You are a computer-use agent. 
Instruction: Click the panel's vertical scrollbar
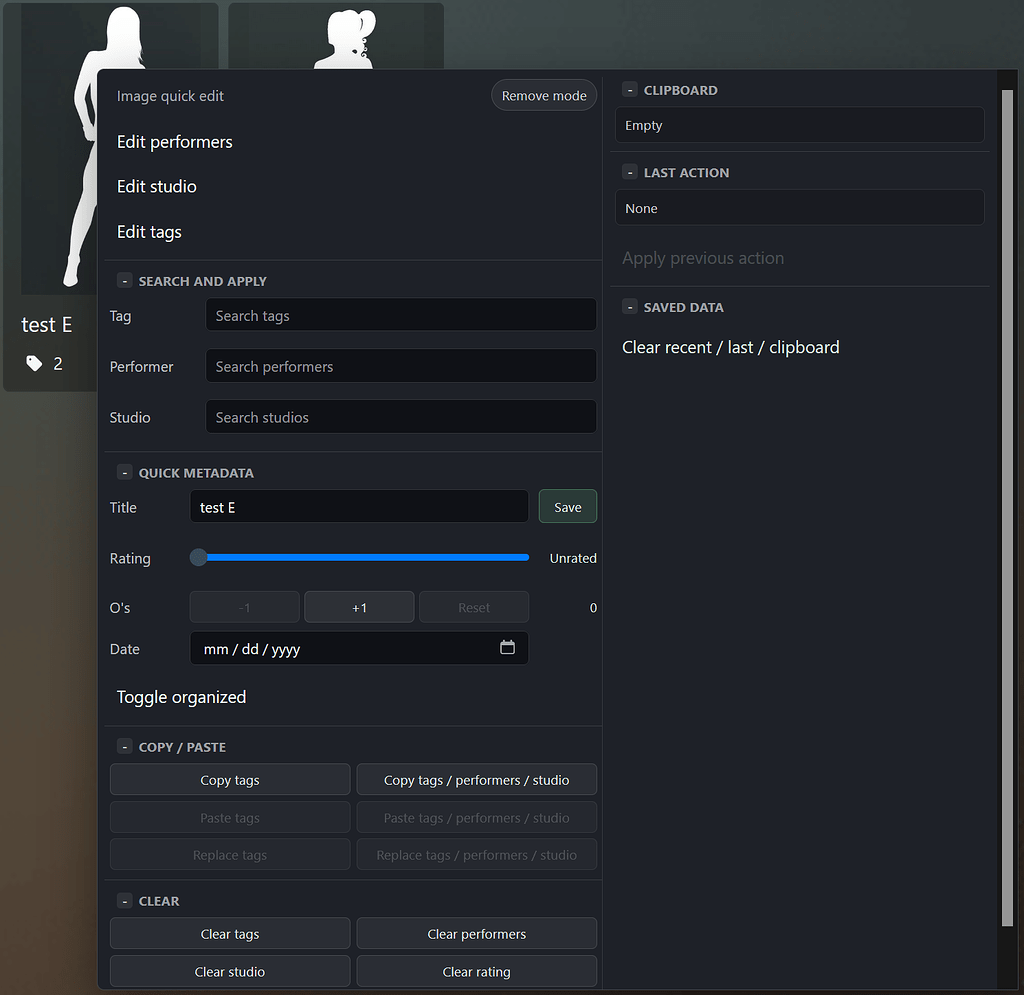point(1007,508)
